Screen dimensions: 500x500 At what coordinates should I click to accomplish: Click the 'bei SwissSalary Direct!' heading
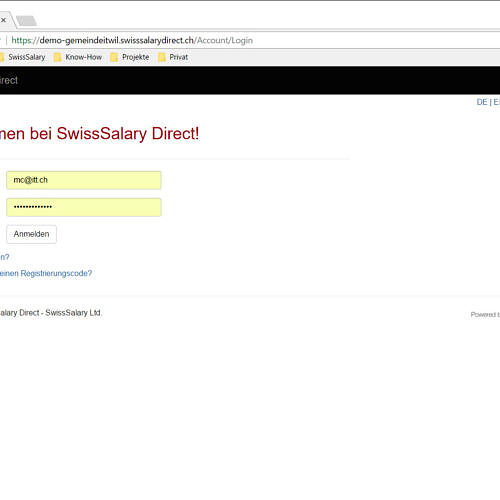(x=114, y=134)
